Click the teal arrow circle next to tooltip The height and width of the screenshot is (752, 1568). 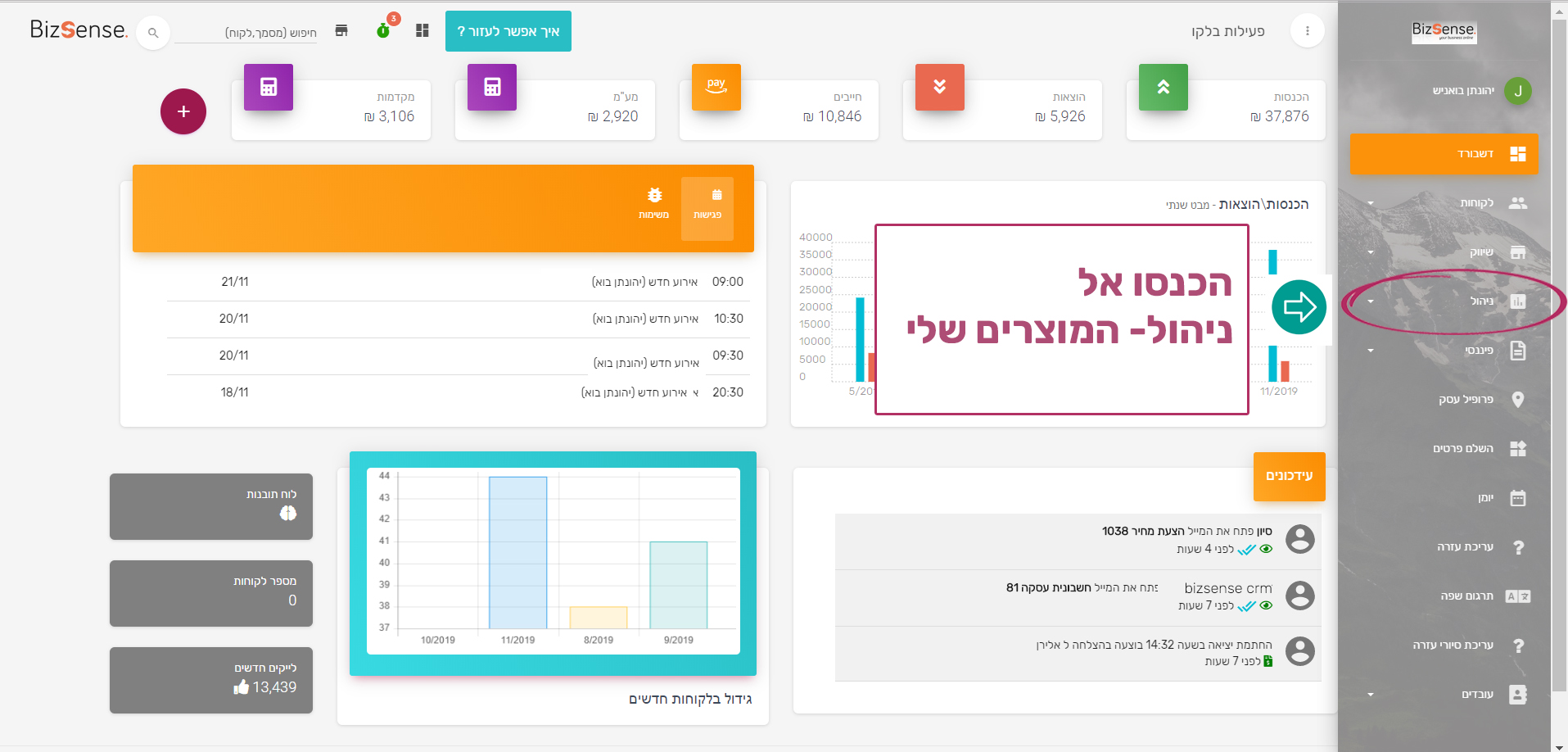click(x=1299, y=307)
